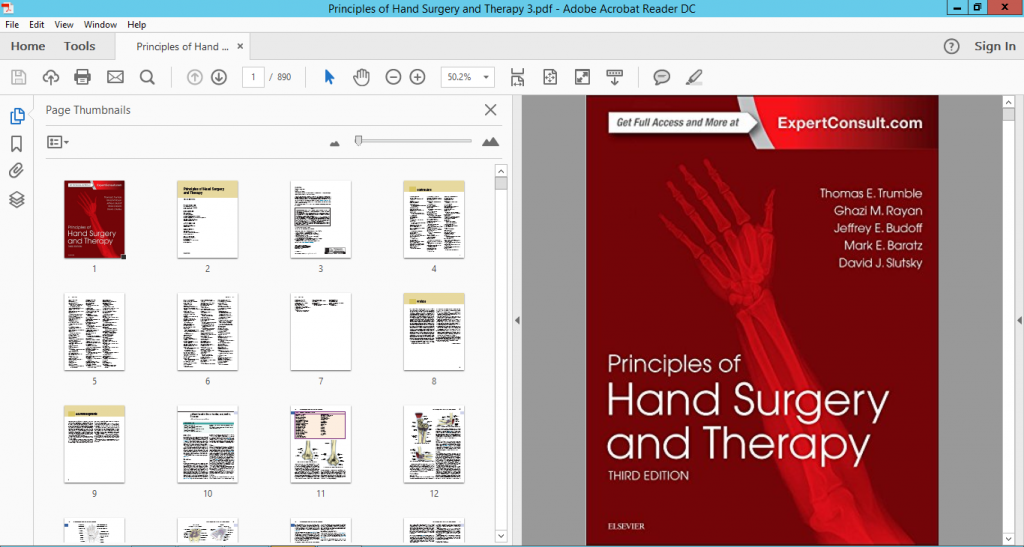The image size is (1024, 547).
Task: Click the thumbnail size slider handle
Action: click(358, 140)
